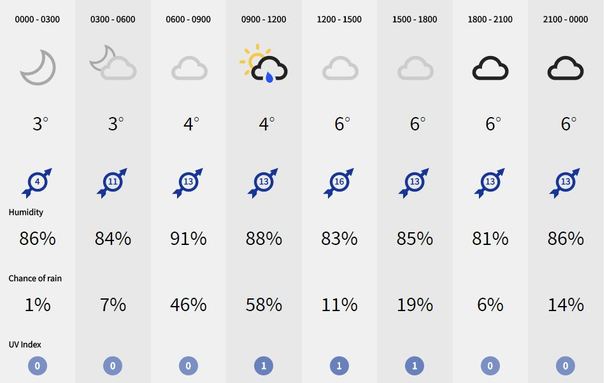Click the clear night moon icon for 0000-0300
Viewport: 605px width, 383px height.
tap(38, 67)
